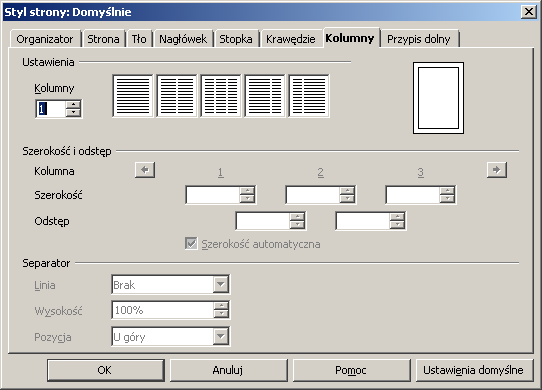
Task: Click the Szerokość field for column 3
Action: (x=413, y=195)
